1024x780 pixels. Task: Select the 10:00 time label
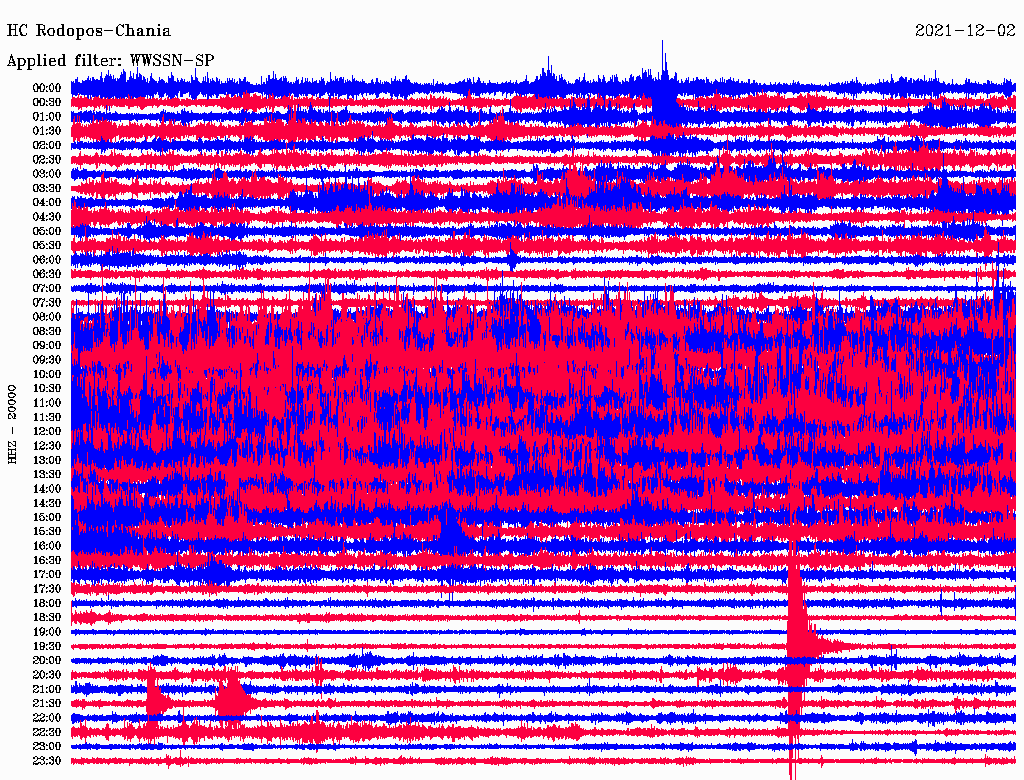pyautogui.click(x=46, y=374)
